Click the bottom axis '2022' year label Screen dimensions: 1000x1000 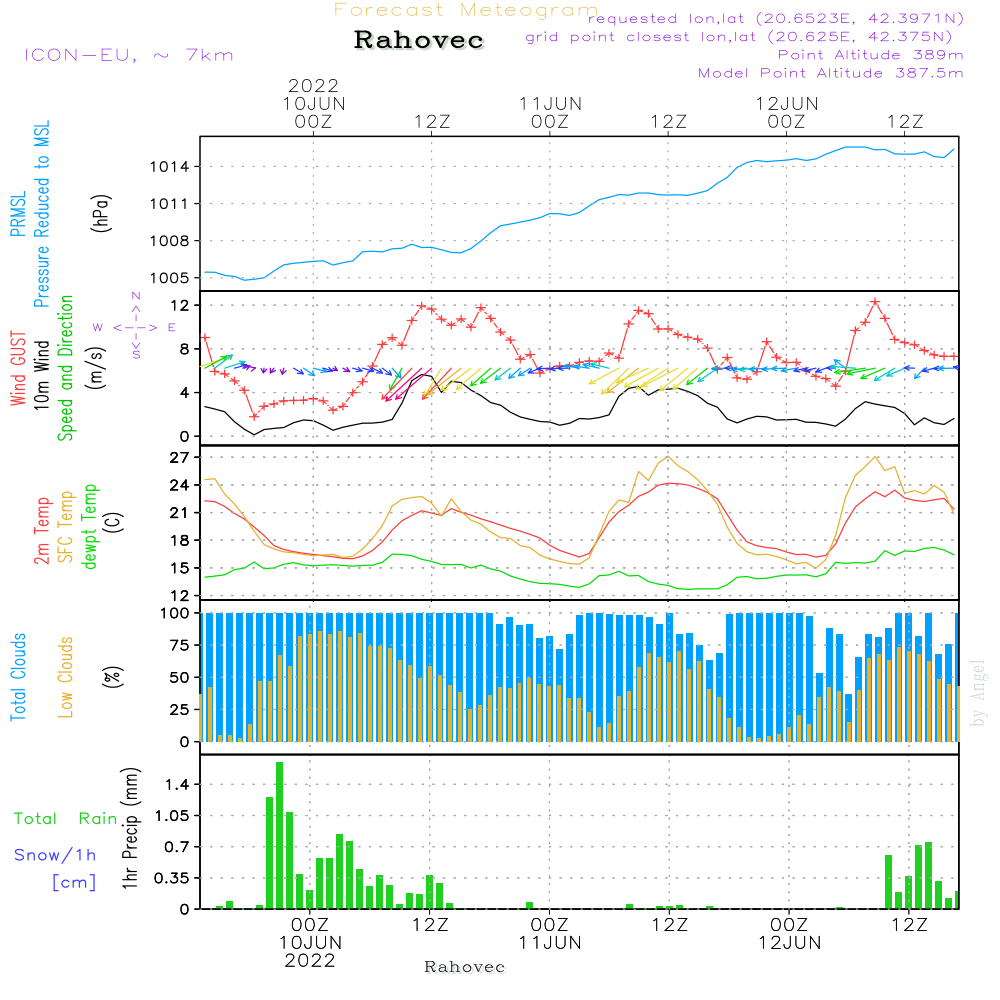coord(310,961)
